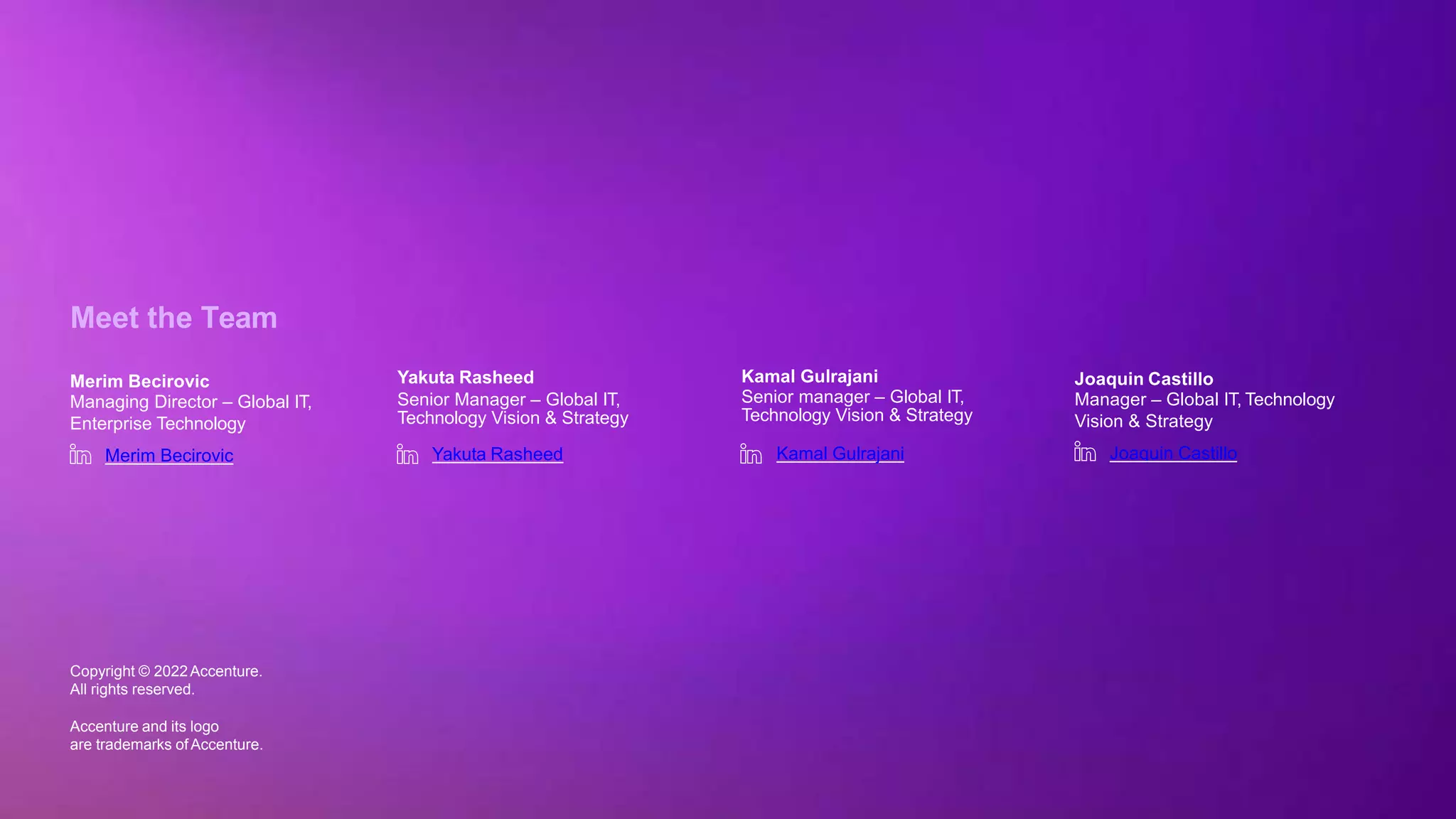Follow the Joaquin Castillo hyperlink
Viewport: 1456px width, 819px height.
pyautogui.click(x=1173, y=453)
